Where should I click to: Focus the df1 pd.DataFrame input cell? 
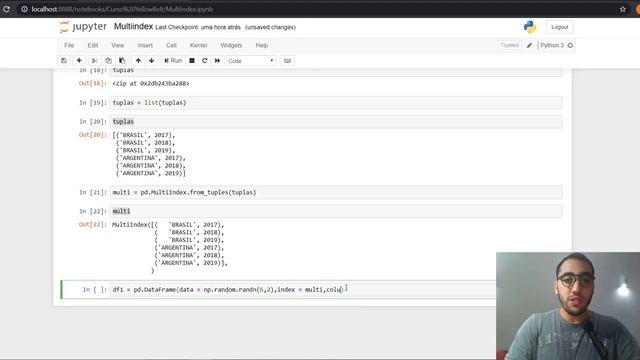pyautogui.click(x=302, y=289)
